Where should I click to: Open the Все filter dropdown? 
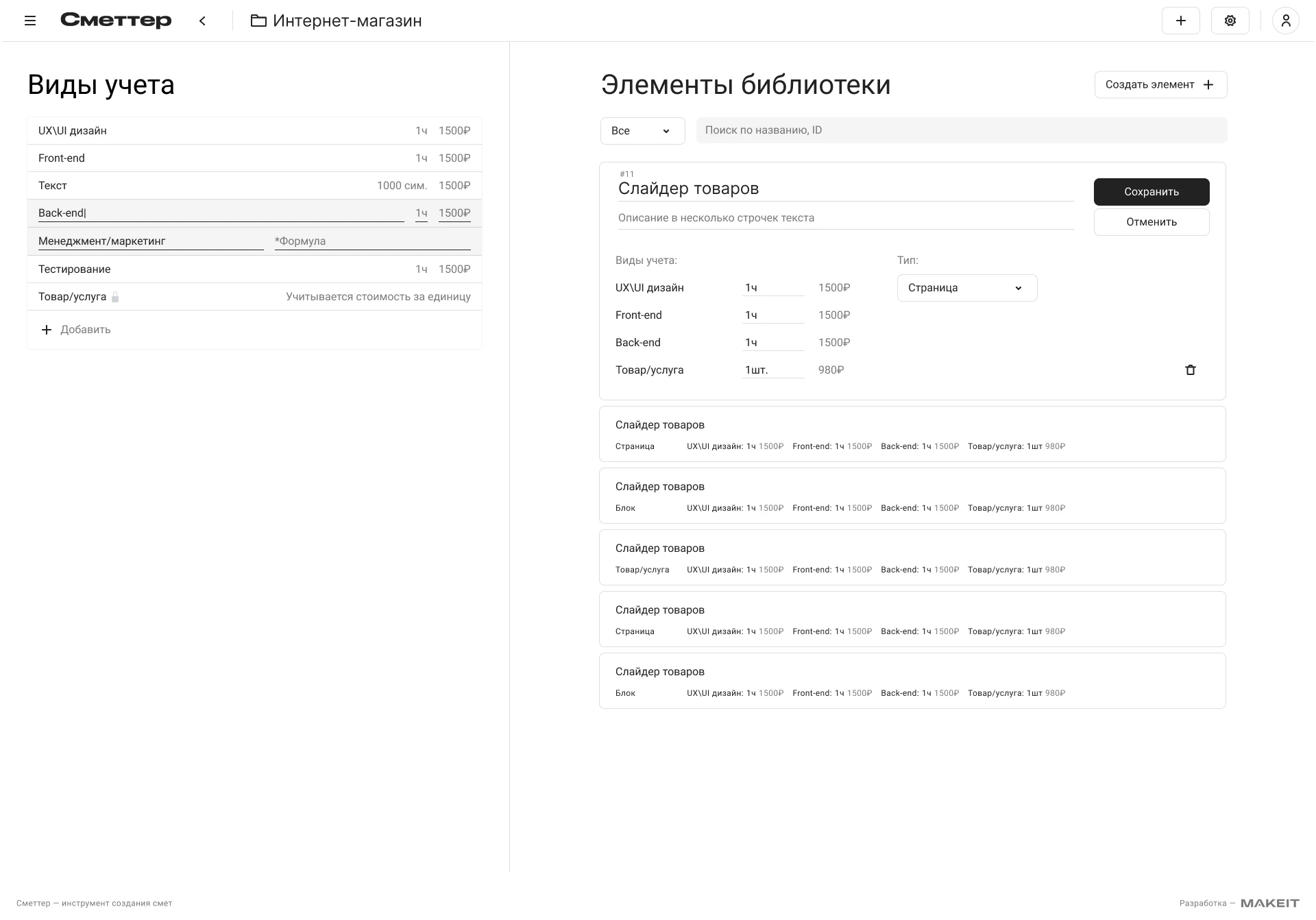click(x=642, y=131)
